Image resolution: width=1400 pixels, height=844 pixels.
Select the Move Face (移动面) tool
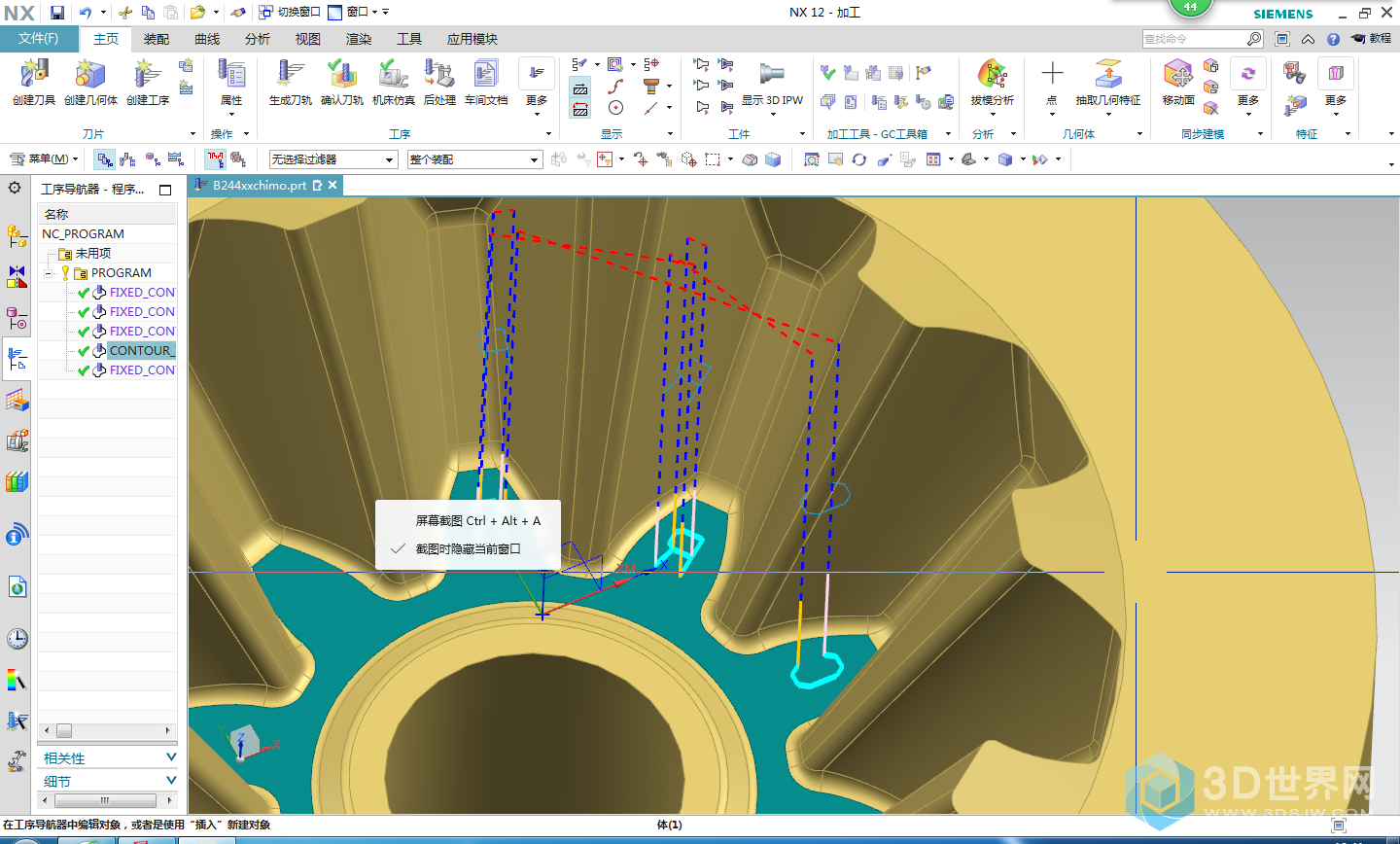pos(1178,75)
